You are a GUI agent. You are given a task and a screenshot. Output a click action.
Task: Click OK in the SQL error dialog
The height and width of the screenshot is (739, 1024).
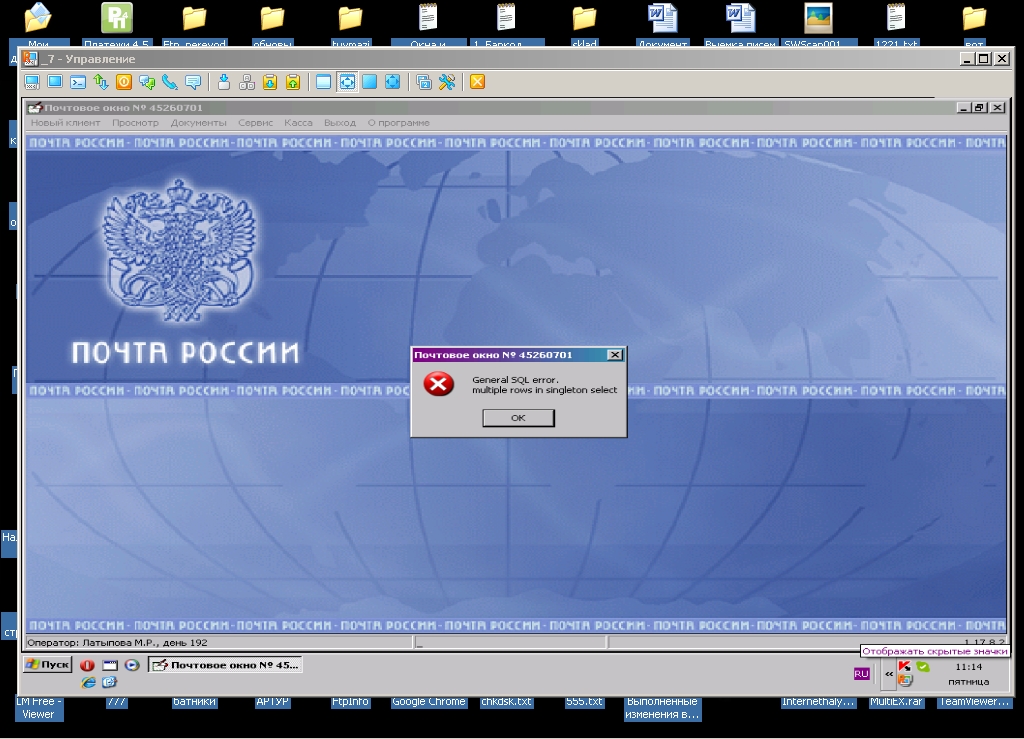click(519, 418)
